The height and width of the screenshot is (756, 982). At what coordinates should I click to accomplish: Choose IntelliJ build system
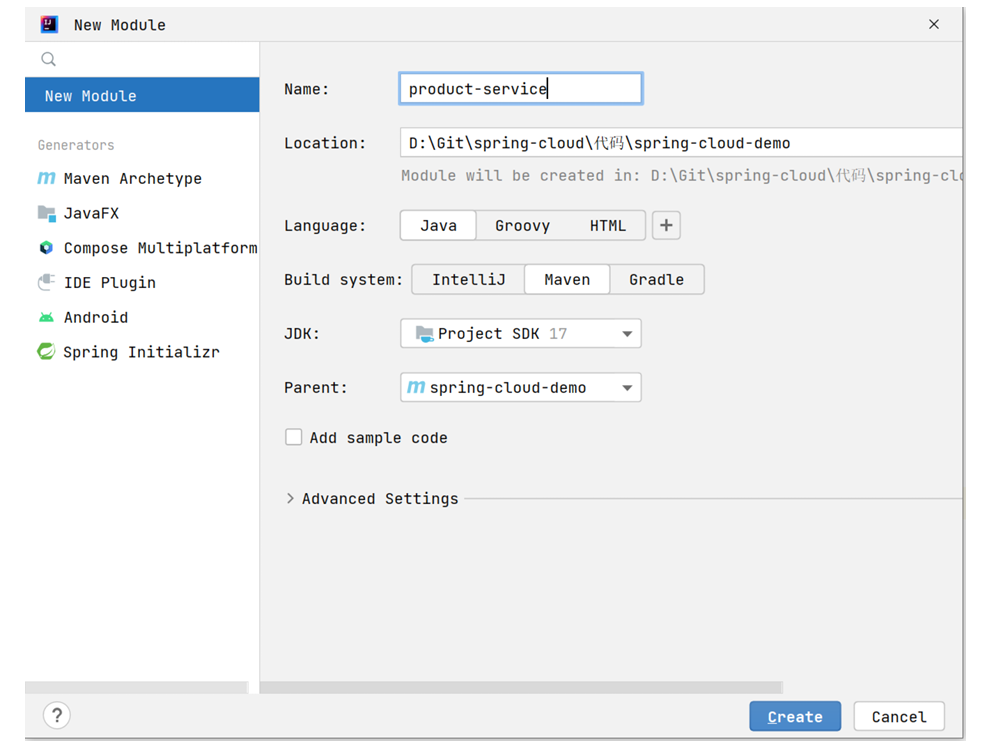click(468, 279)
